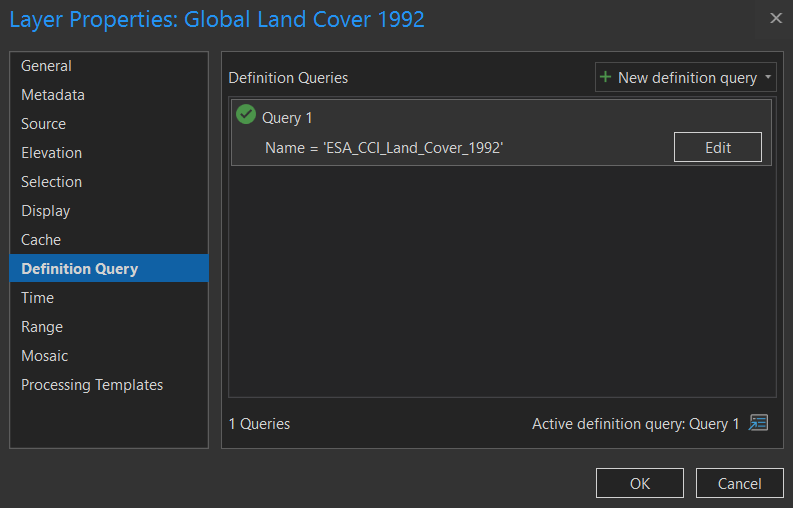Edit the Query 1 definition
Screen dimensions: 793x508
717,147
